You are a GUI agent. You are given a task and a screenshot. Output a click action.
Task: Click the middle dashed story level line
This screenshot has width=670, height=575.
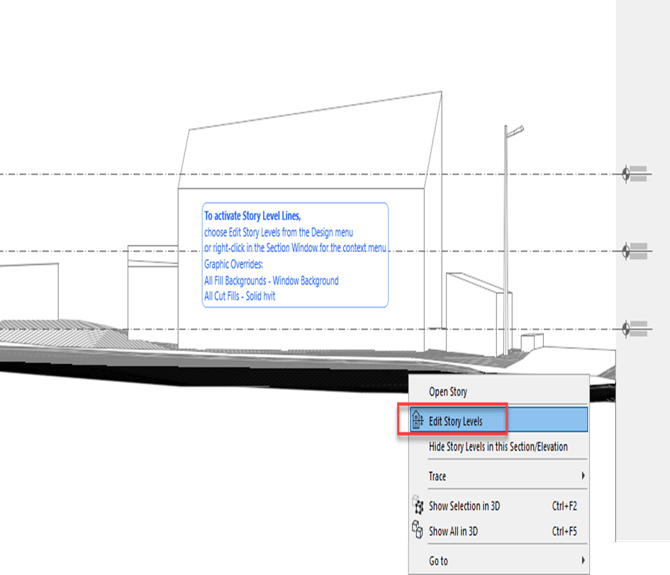pos(100,250)
